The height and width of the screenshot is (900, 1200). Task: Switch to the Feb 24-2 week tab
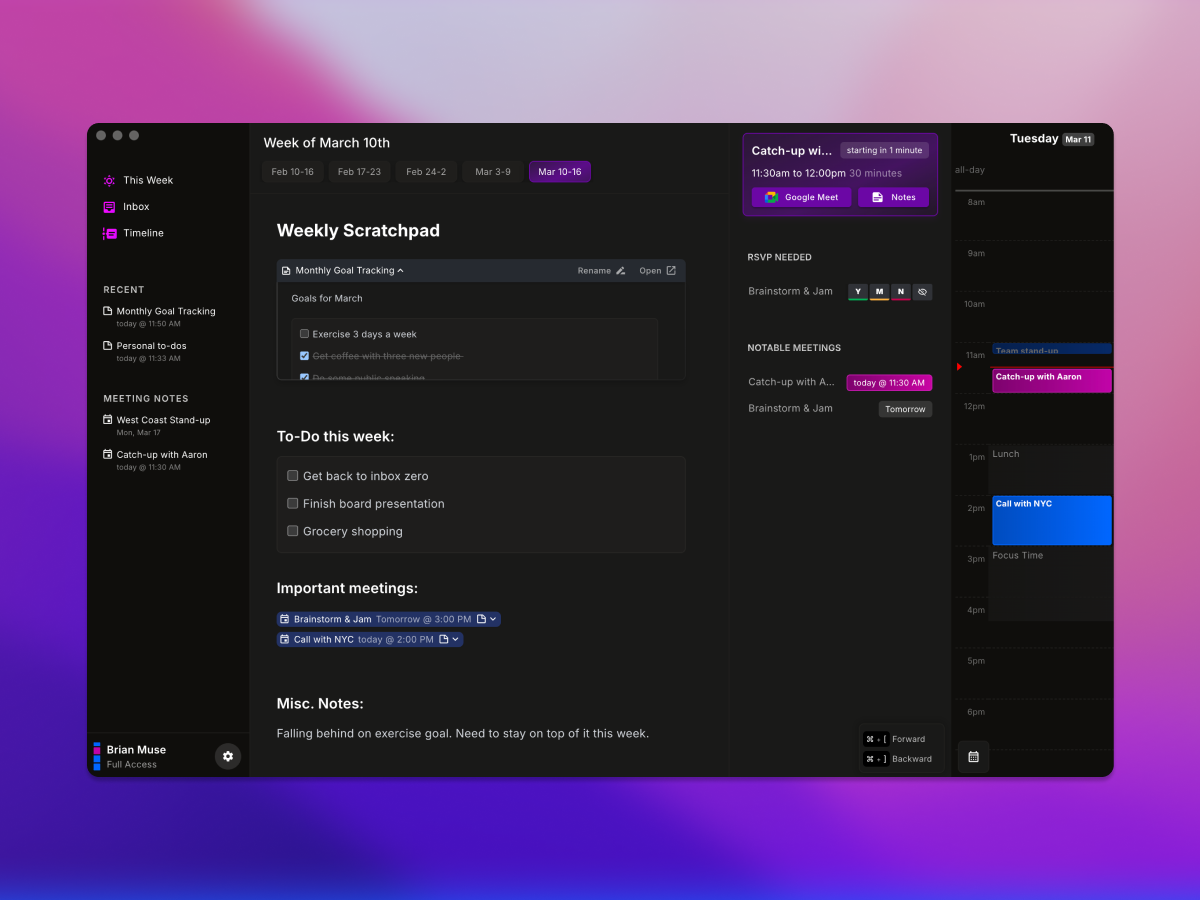point(426,172)
